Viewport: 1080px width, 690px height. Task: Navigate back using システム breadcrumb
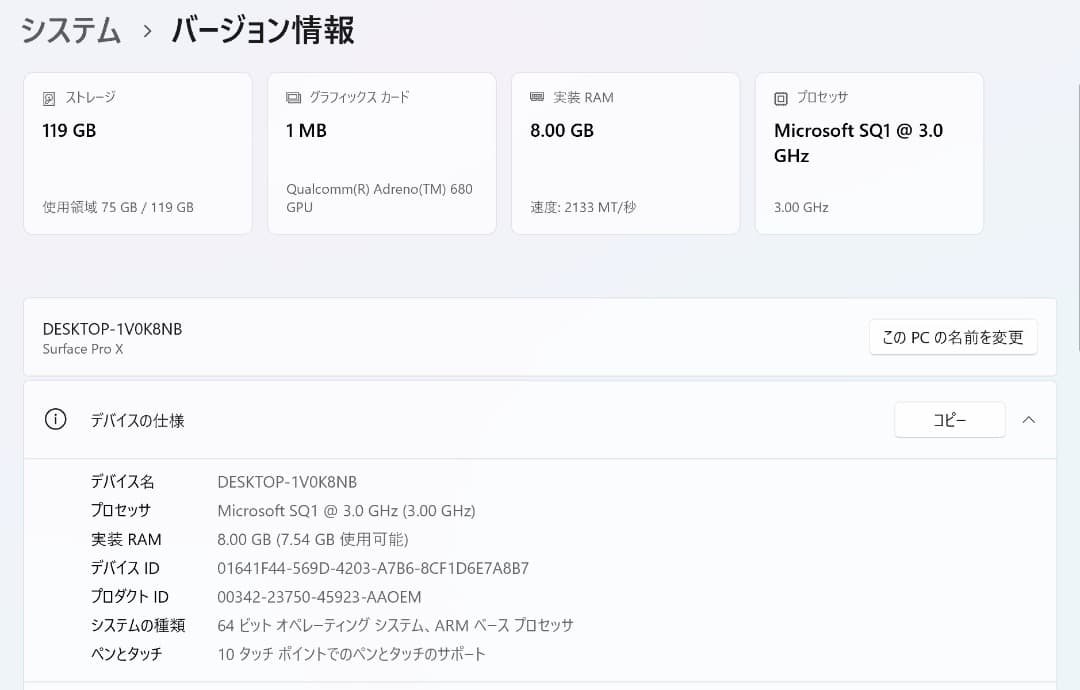click(x=70, y=30)
